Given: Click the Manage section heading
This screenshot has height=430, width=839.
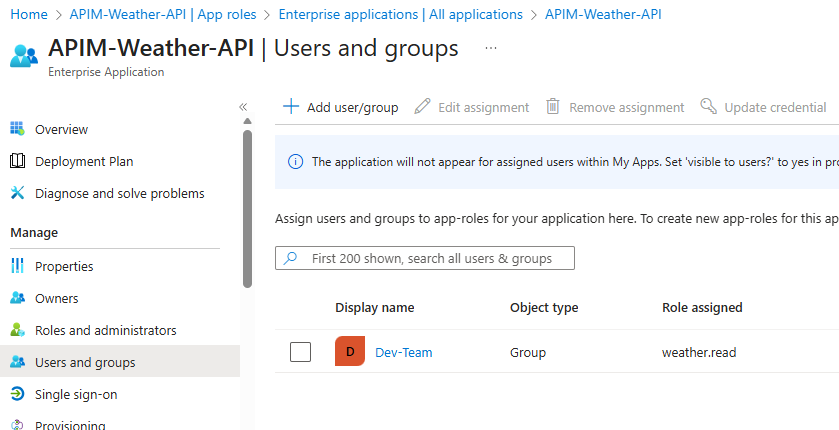Looking at the screenshot, I should 34,233.
